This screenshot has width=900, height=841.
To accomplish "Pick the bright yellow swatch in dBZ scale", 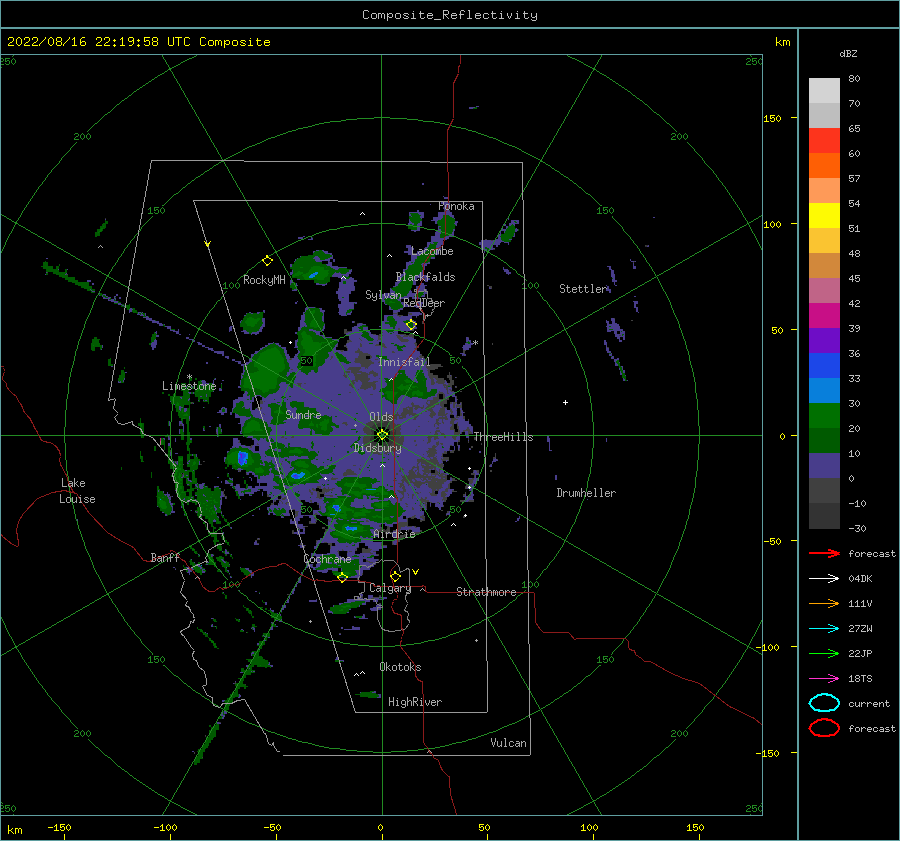I will (x=824, y=215).
